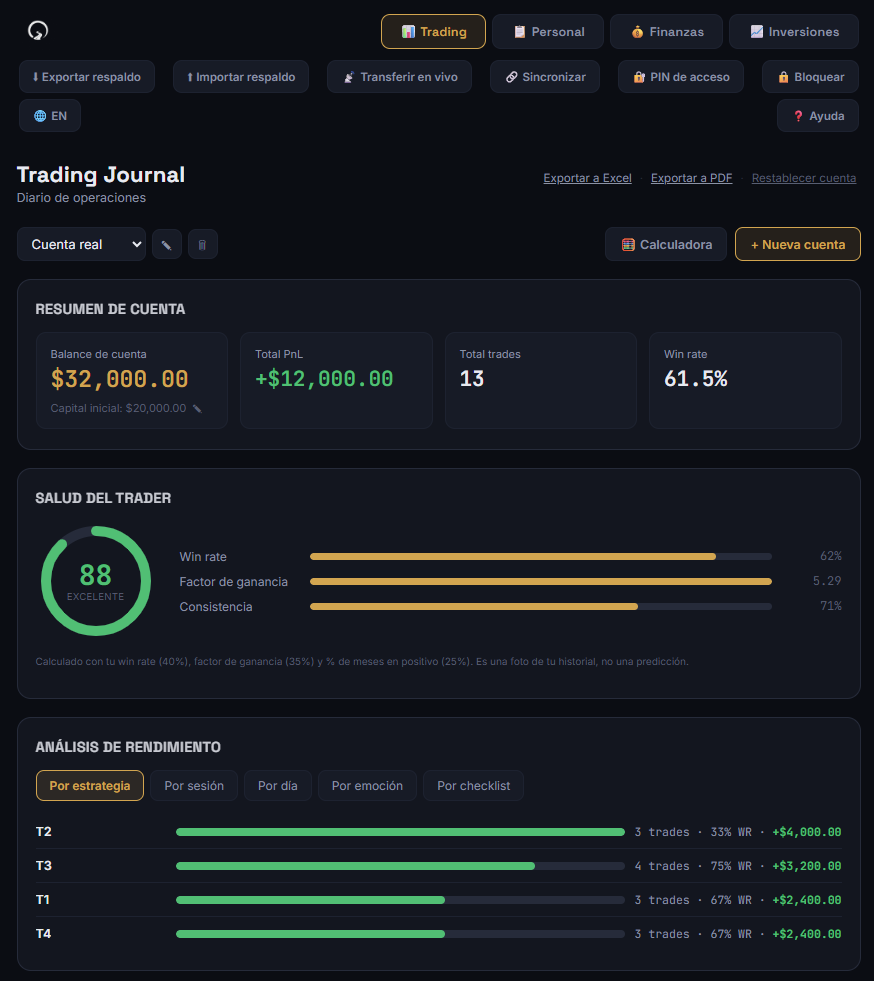Image resolution: width=874 pixels, height=981 pixels.
Task: Click the Total trades value 13
Action: pos(472,379)
